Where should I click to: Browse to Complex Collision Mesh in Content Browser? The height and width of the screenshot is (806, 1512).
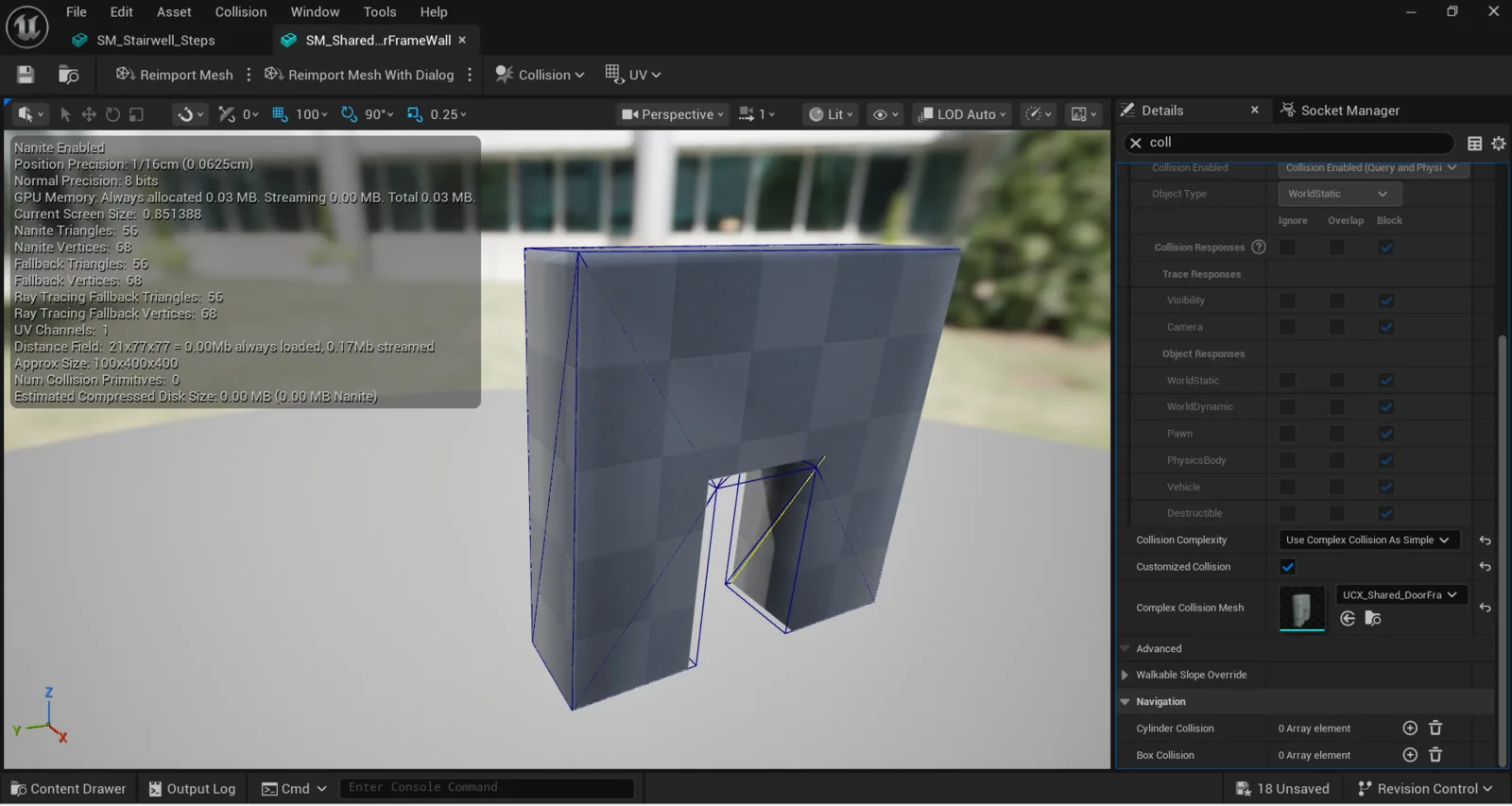(1373, 618)
